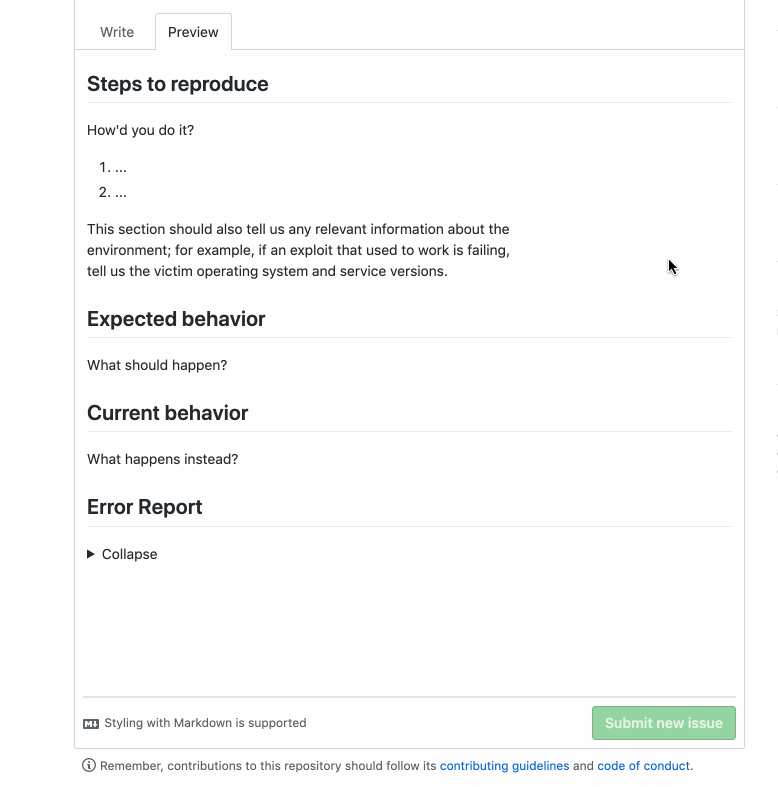Click the What happens instead? text
This screenshot has height=787, width=778.
[163, 459]
